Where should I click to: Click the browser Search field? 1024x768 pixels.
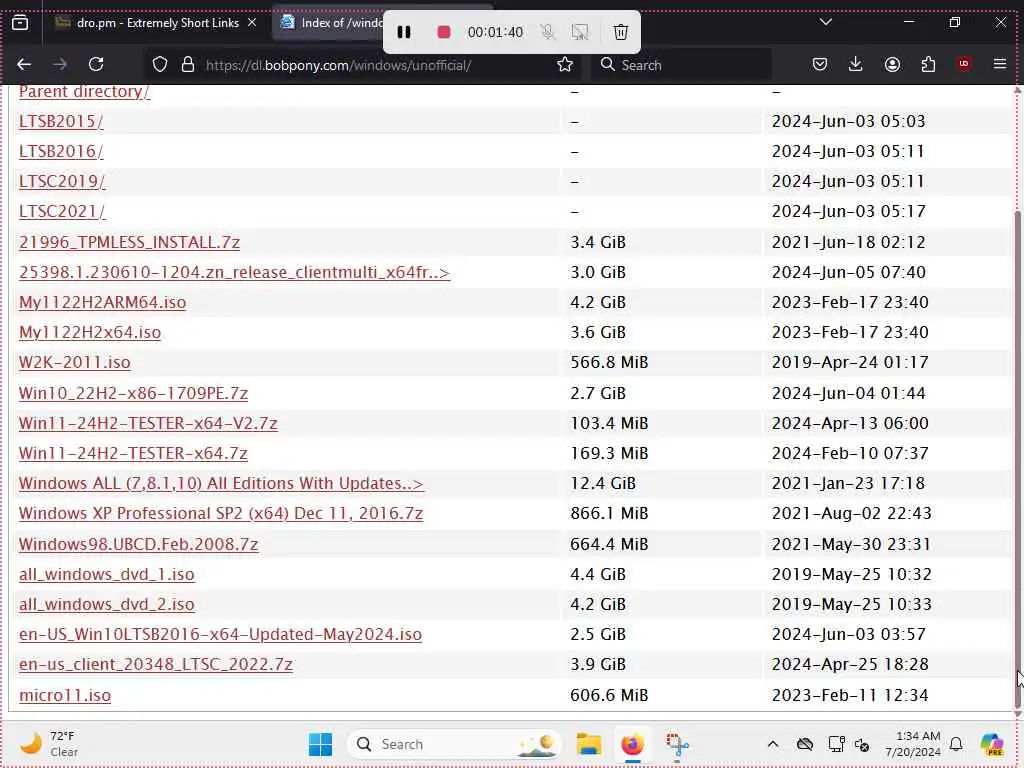point(681,65)
